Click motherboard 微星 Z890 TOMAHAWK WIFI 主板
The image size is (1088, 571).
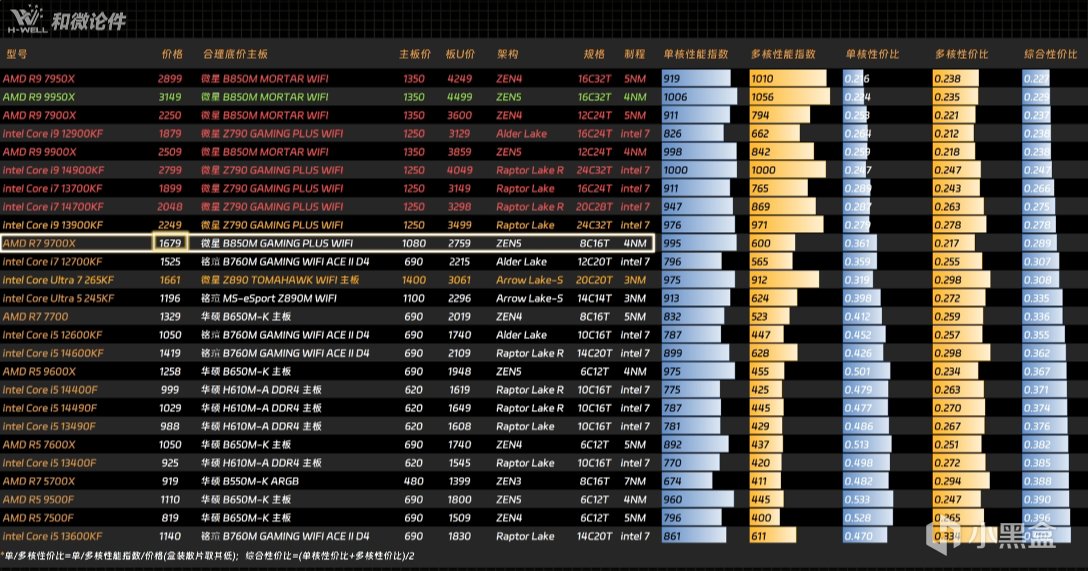tap(280, 280)
